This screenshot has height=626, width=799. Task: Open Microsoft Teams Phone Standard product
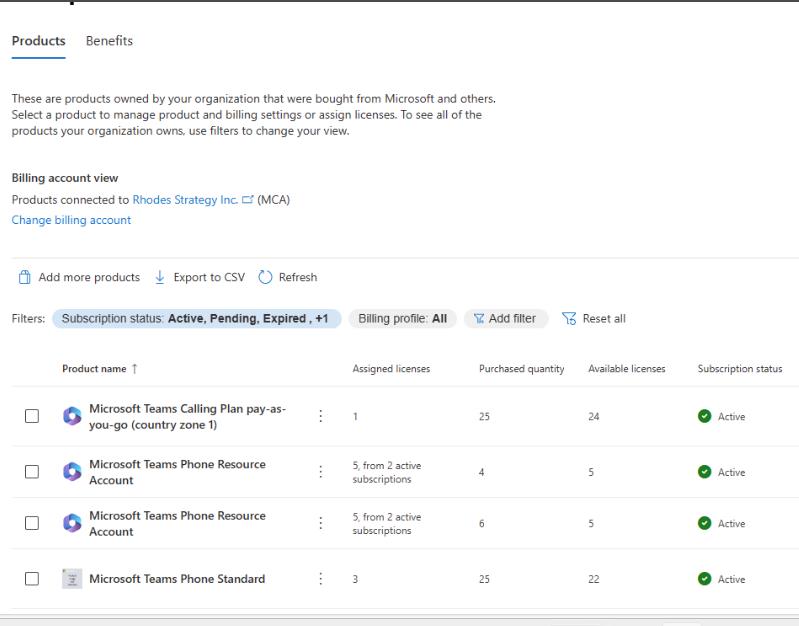(x=177, y=579)
